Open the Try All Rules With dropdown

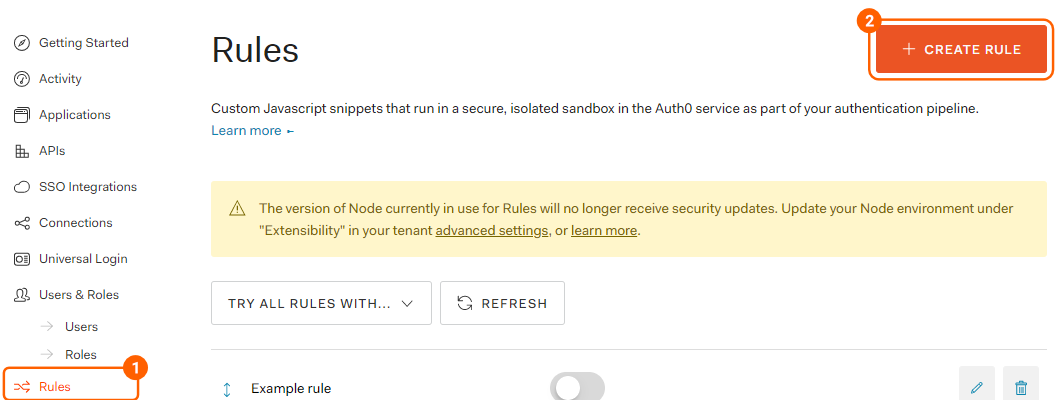point(321,303)
